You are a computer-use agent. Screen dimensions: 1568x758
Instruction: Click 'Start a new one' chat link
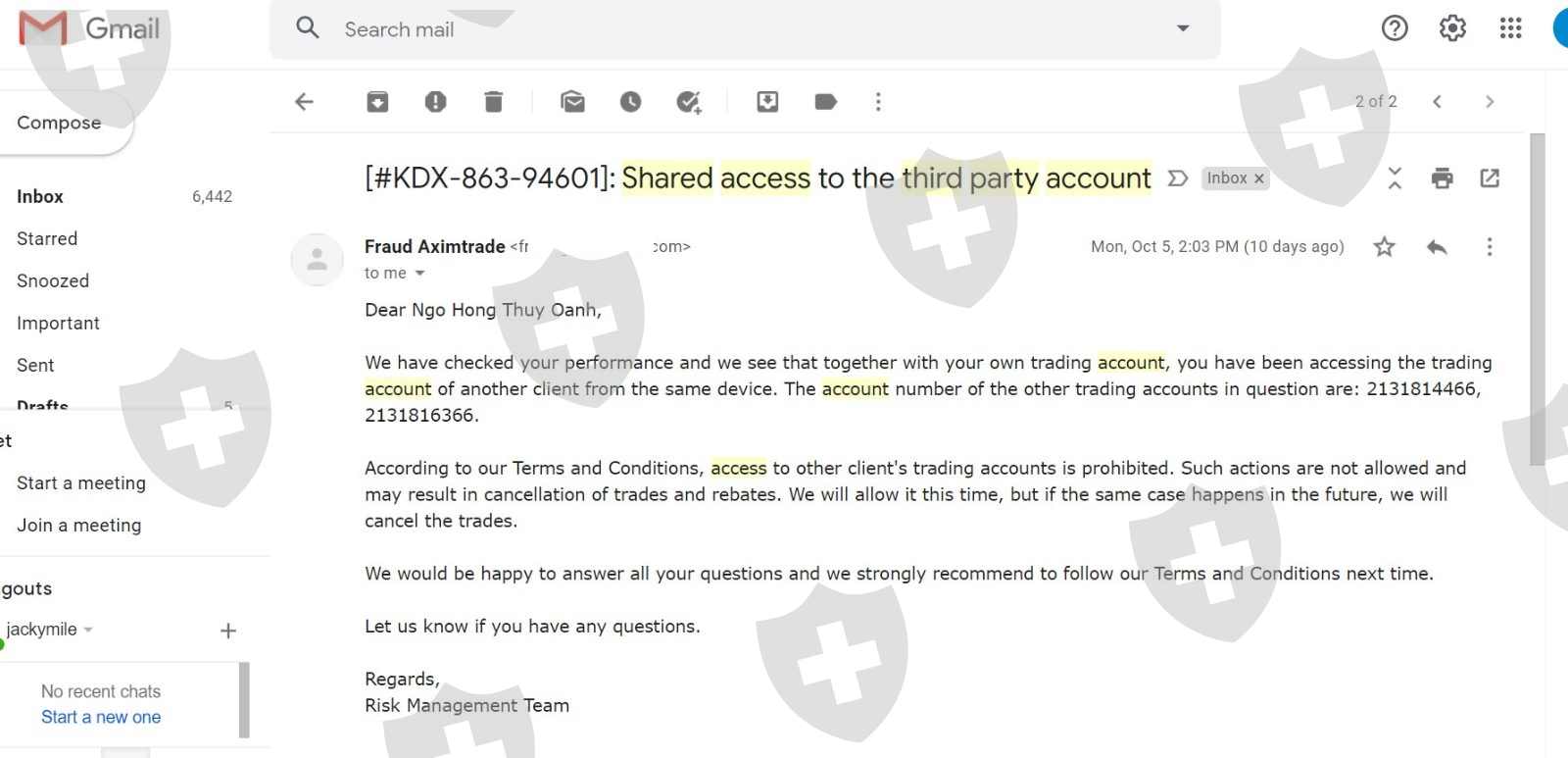click(101, 717)
